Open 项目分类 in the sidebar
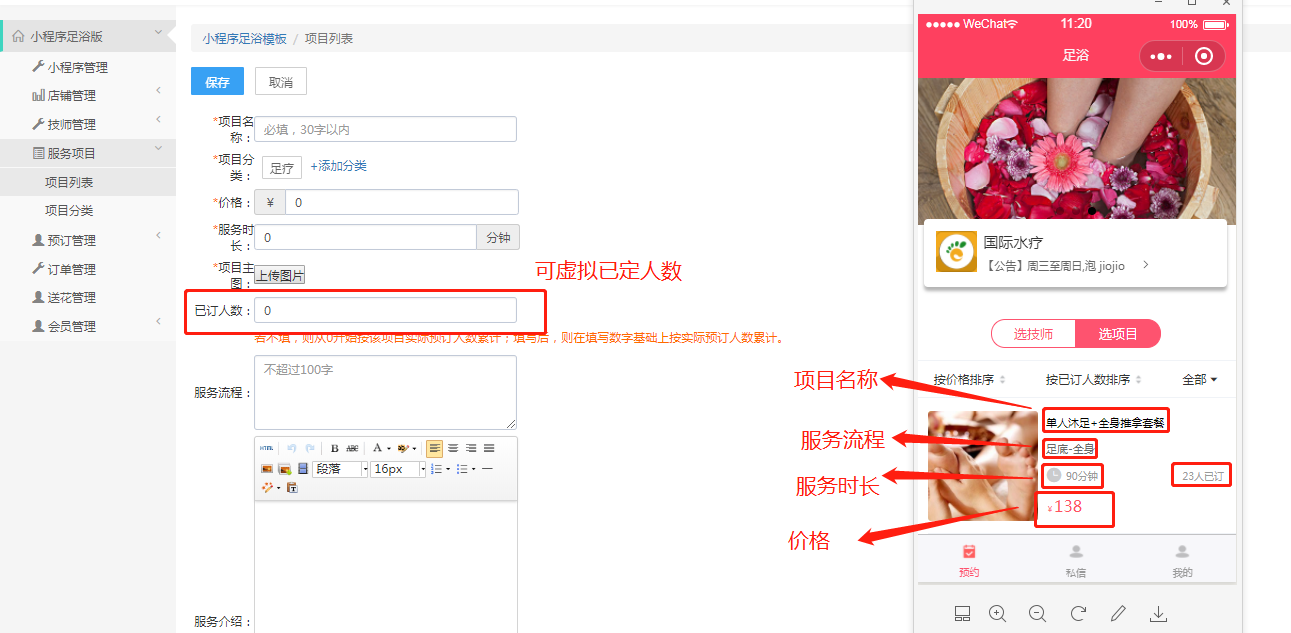The width and height of the screenshot is (1291, 633). (69, 211)
